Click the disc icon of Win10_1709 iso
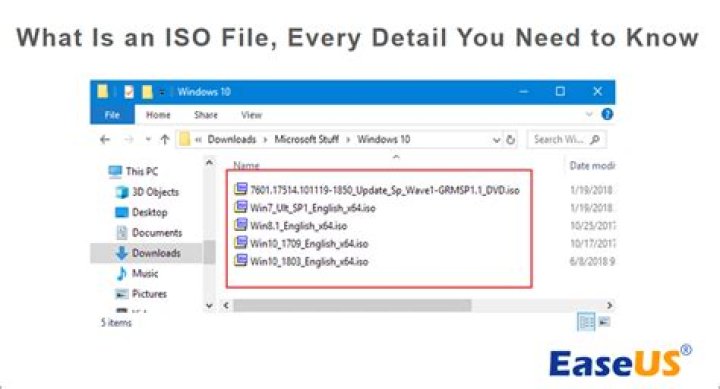Screen dimensions: 720x389 point(241,242)
